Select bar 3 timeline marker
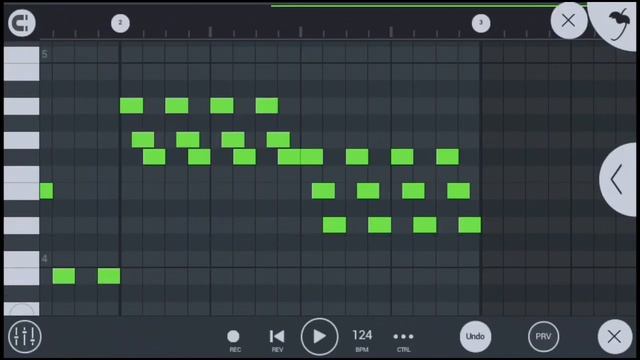The width and height of the screenshot is (640, 360). [481, 23]
